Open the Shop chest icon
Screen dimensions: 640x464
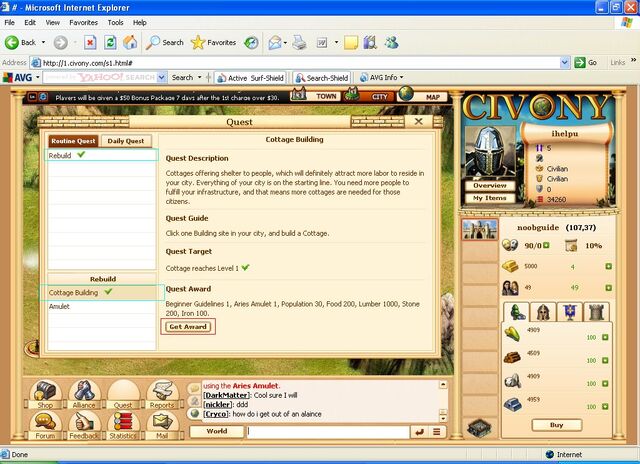coord(45,394)
